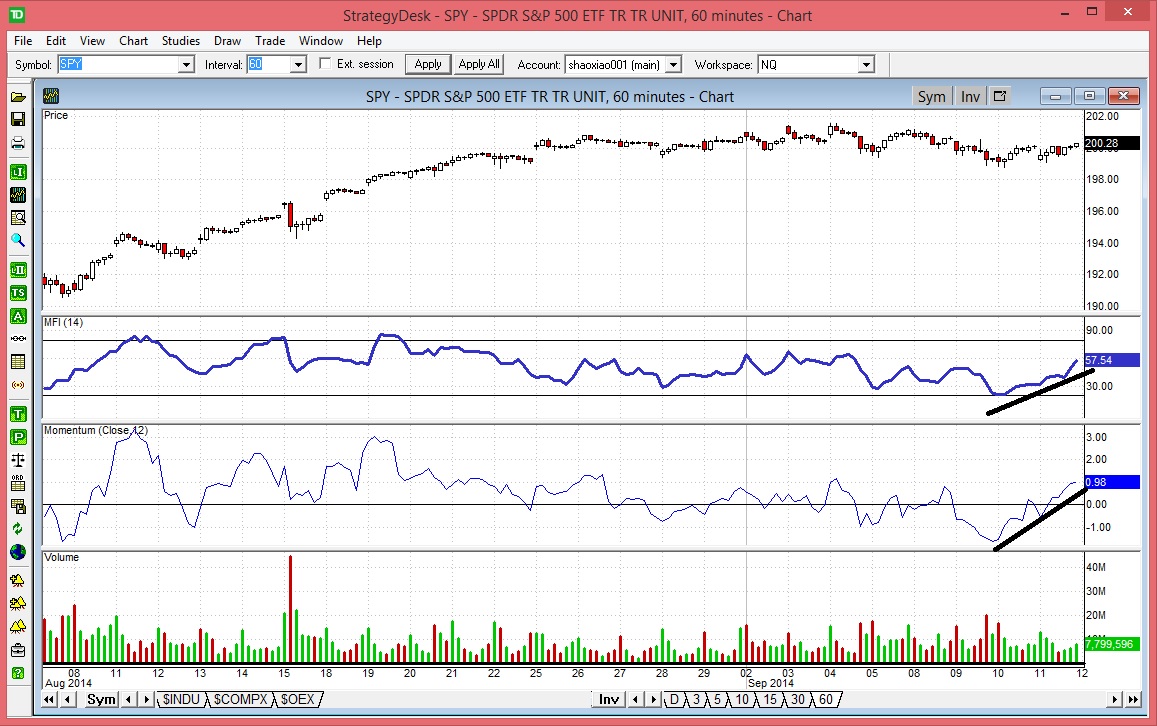The width and height of the screenshot is (1157, 726).
Task: Click green icon directly above the TS icon
Action: pyautogui.click(x=18, y=270)
